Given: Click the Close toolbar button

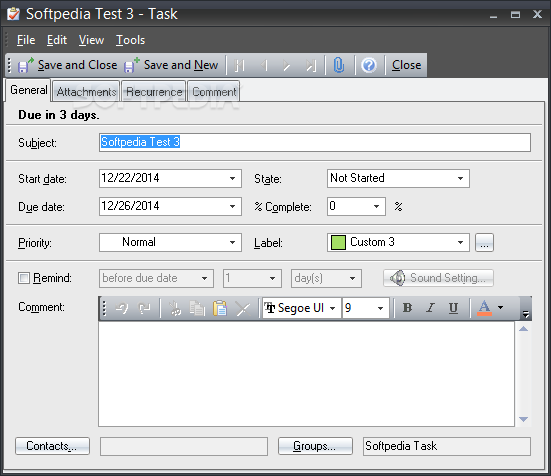Looking at the screenshot, I should (x=406, y=65).
